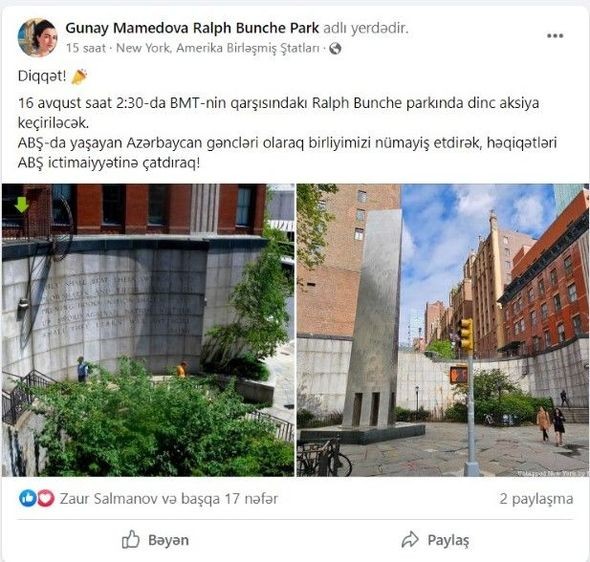Open Gunay Mamedova profile name link

[127, 28]
